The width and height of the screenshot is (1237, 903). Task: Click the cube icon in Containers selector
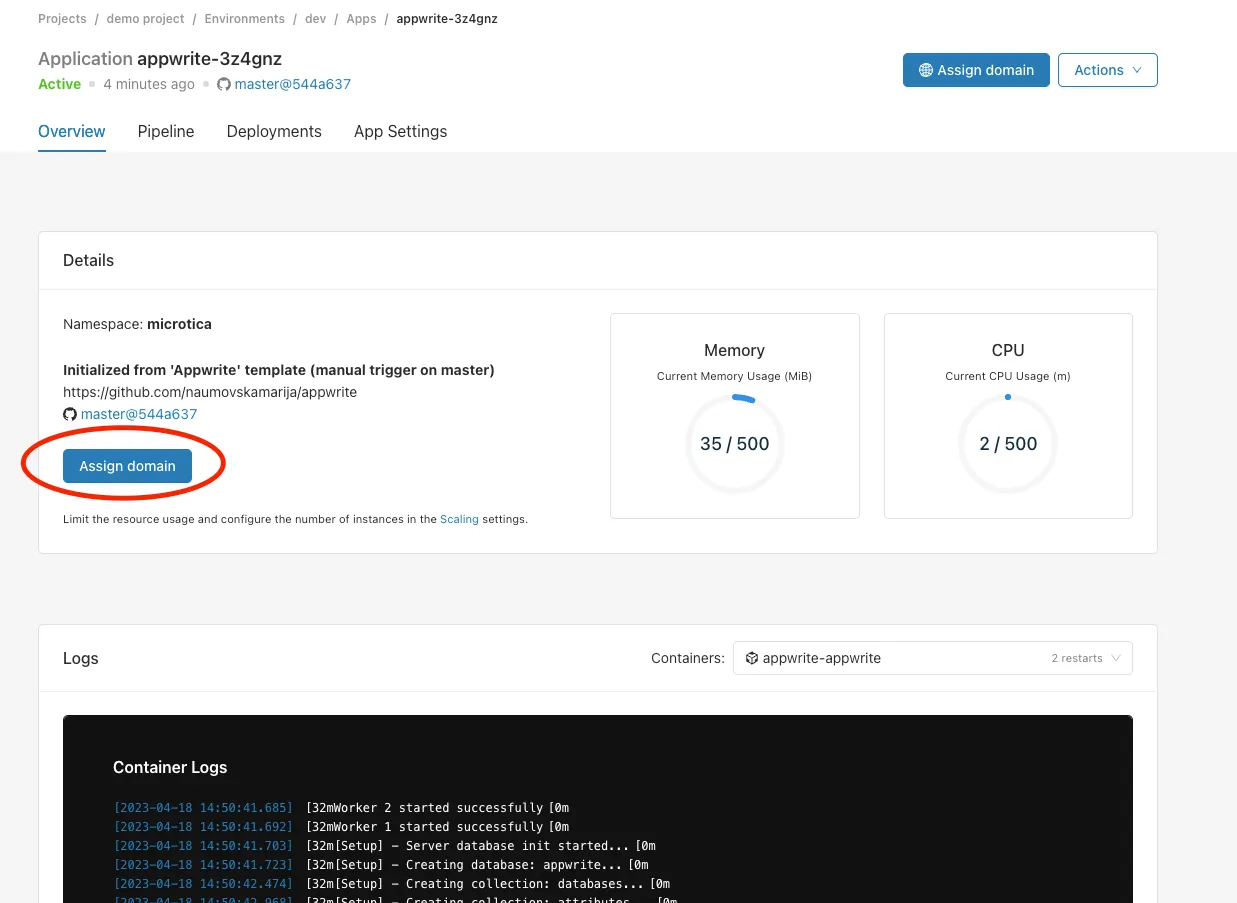tap(752, 658)
